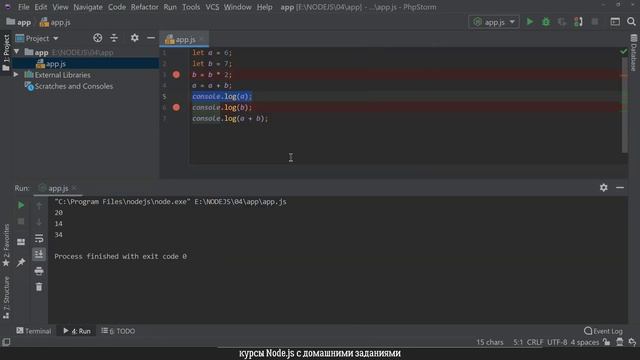Close the app.js editor tab
Screen dimensions: 640x360
202,39
